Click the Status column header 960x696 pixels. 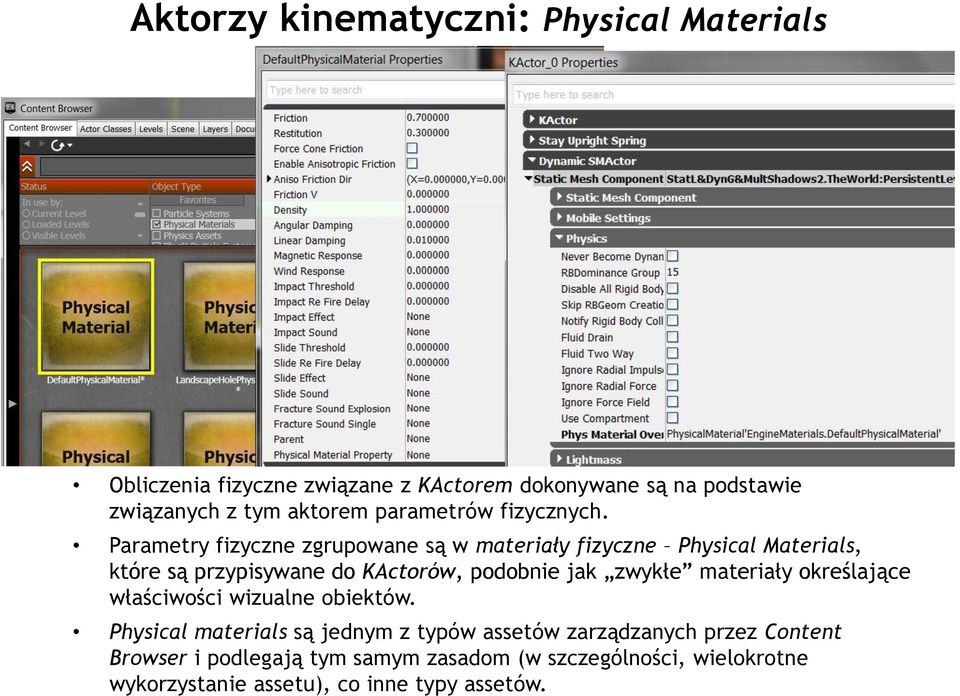(x=84, y=187)
